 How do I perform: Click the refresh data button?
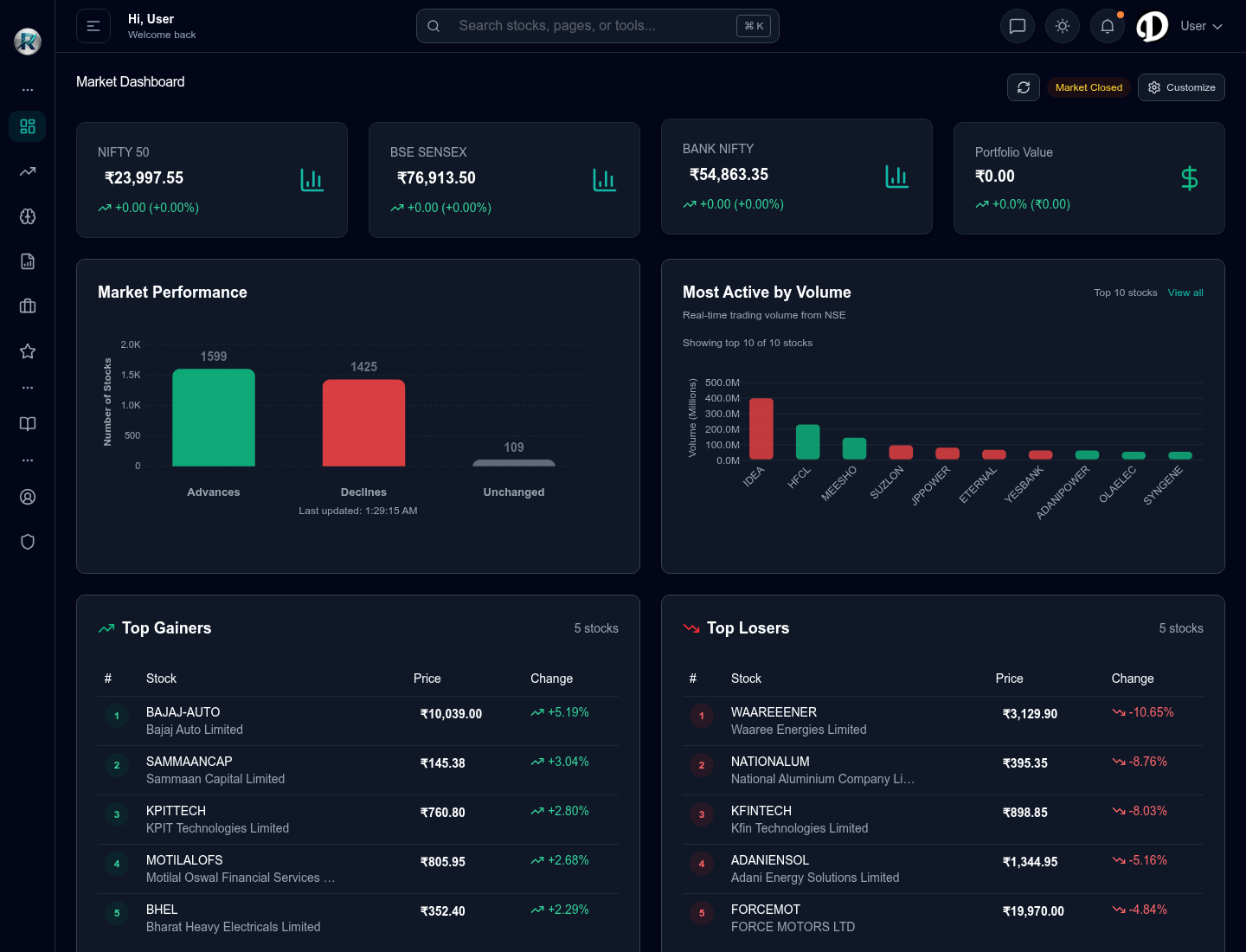1024,87
